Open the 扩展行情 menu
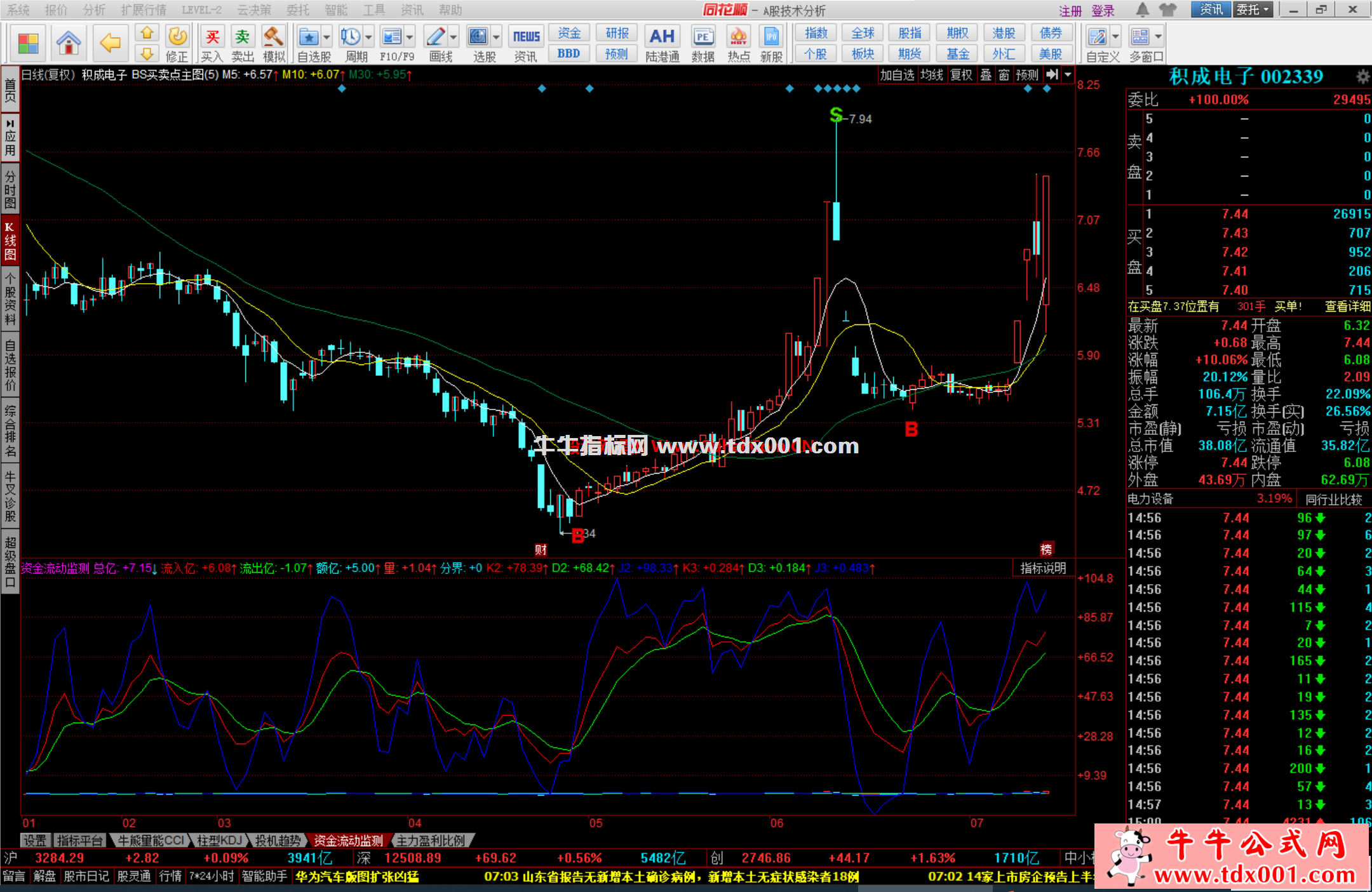This screenshot has width=1372, height=892. 143,10
